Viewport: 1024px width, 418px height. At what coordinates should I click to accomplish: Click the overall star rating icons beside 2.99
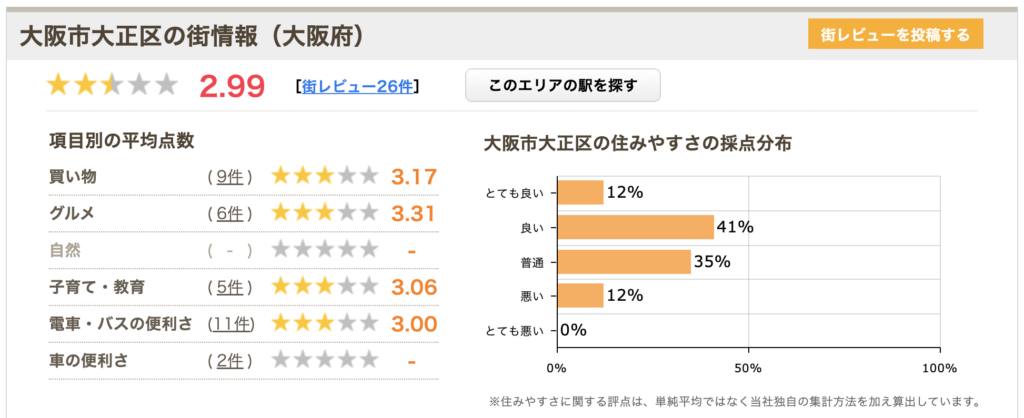coord(112,86)
